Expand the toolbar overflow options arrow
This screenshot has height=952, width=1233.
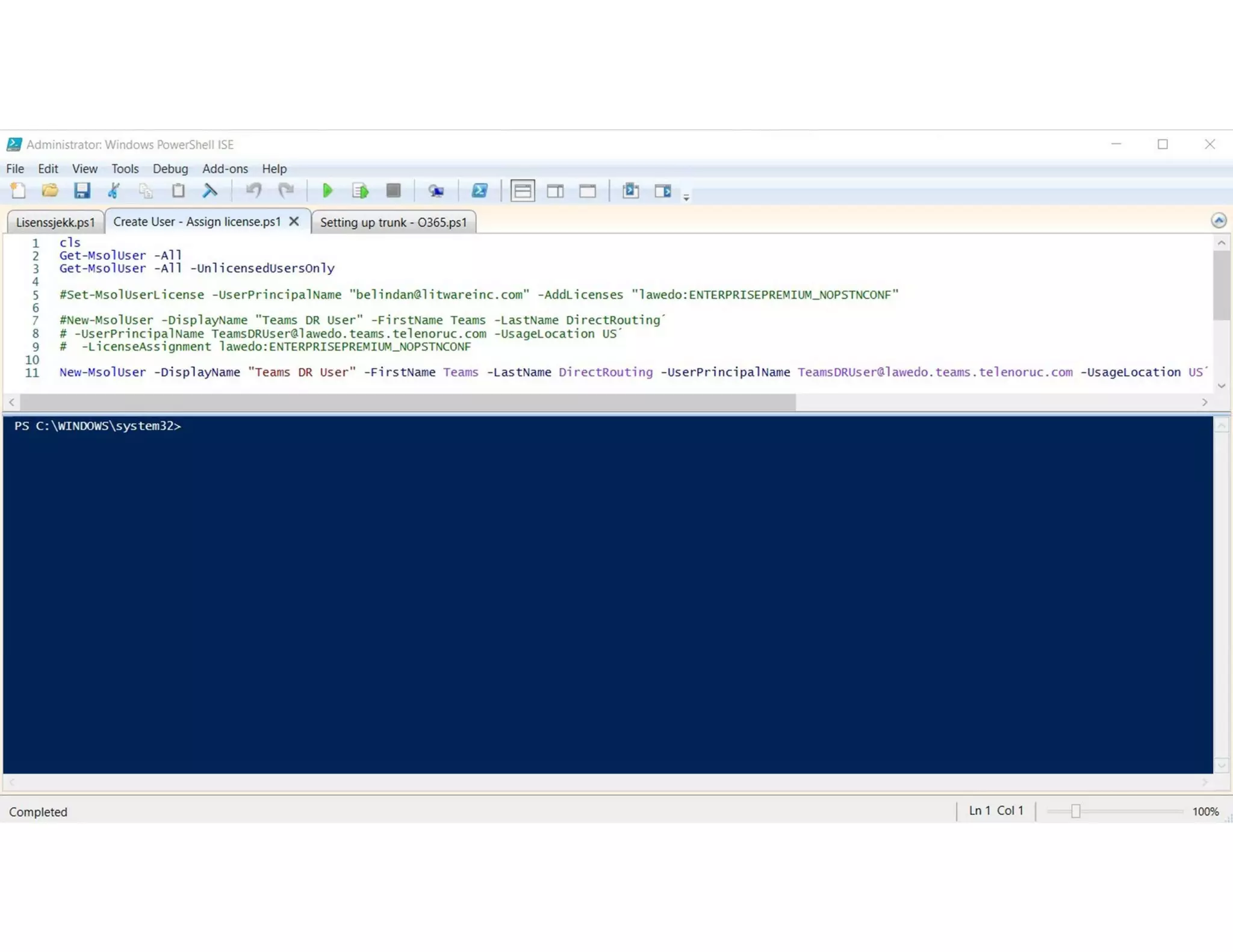[686, 197]
